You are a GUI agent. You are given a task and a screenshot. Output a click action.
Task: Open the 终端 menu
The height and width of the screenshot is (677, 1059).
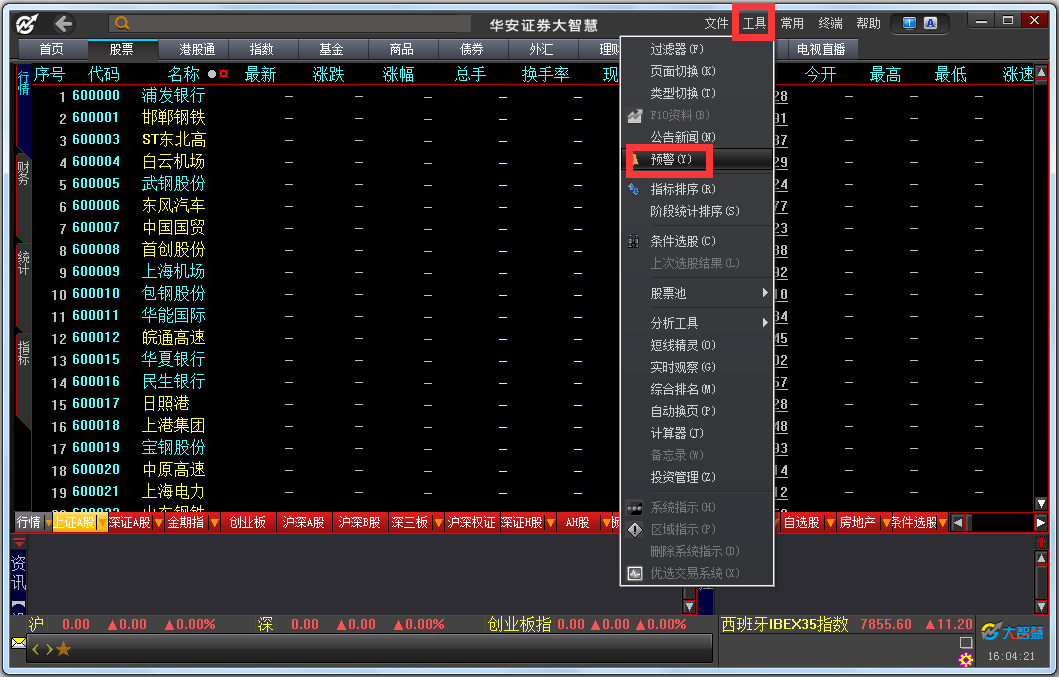pyautogui.click(x=830, y=24)
